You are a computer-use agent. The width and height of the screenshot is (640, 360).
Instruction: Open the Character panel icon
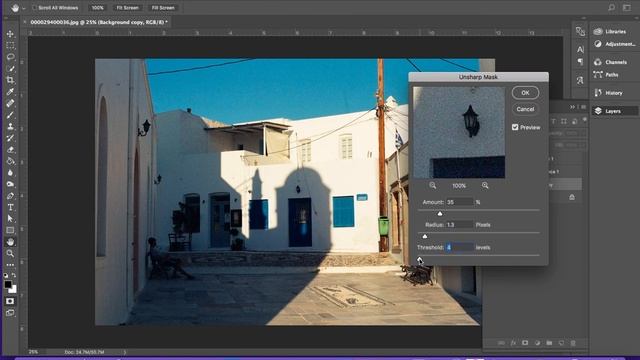(580, 49)
